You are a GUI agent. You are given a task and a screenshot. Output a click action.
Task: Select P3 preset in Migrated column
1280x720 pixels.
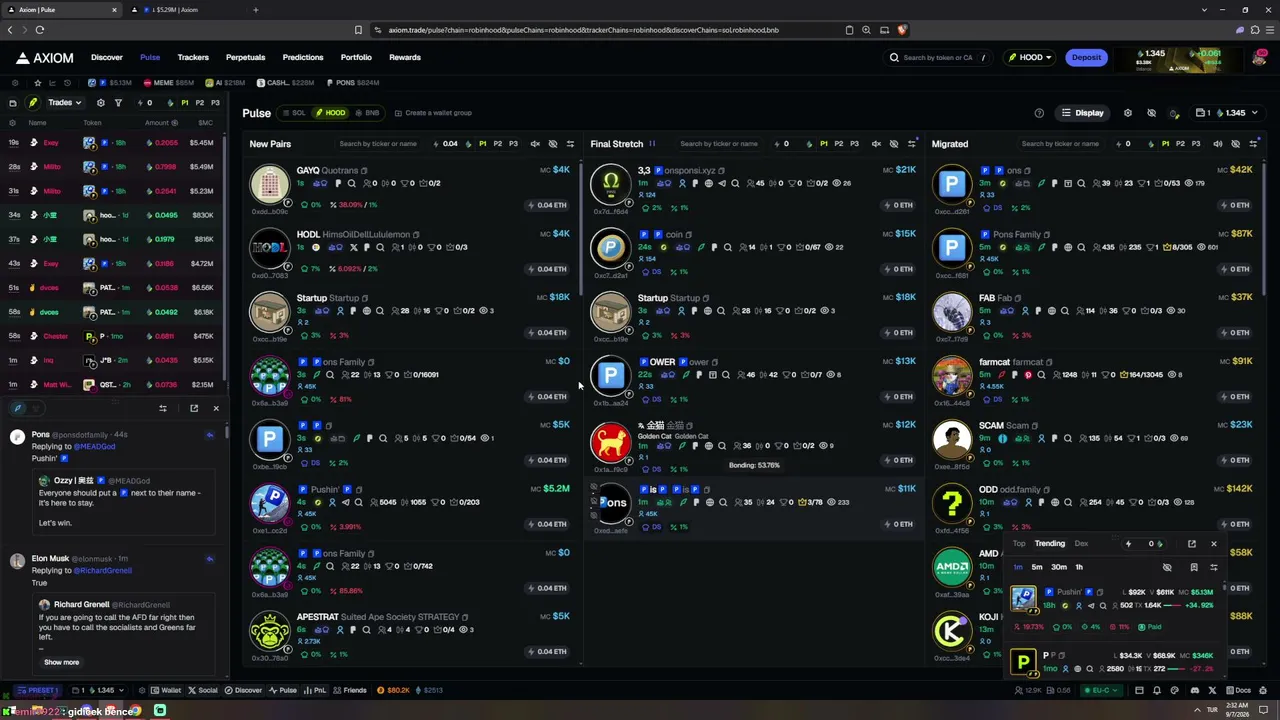(x=1196, y=144)
